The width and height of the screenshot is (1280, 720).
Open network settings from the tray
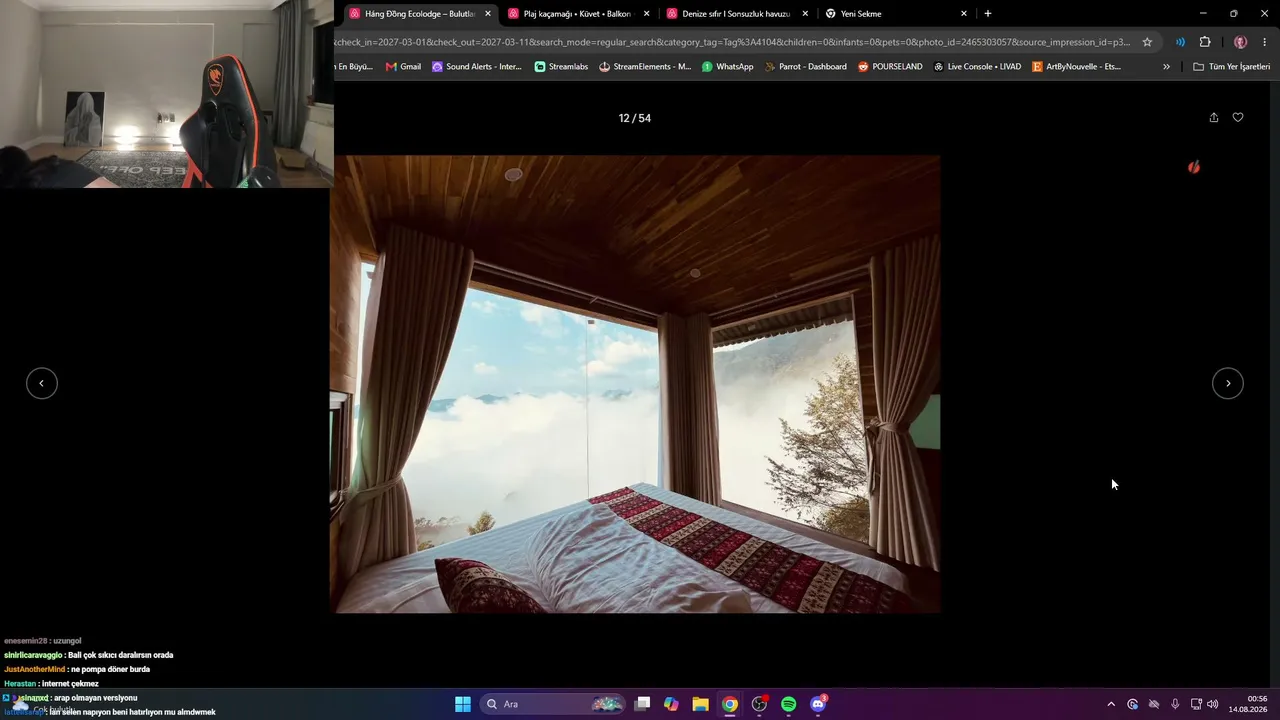pos(1196,704)
